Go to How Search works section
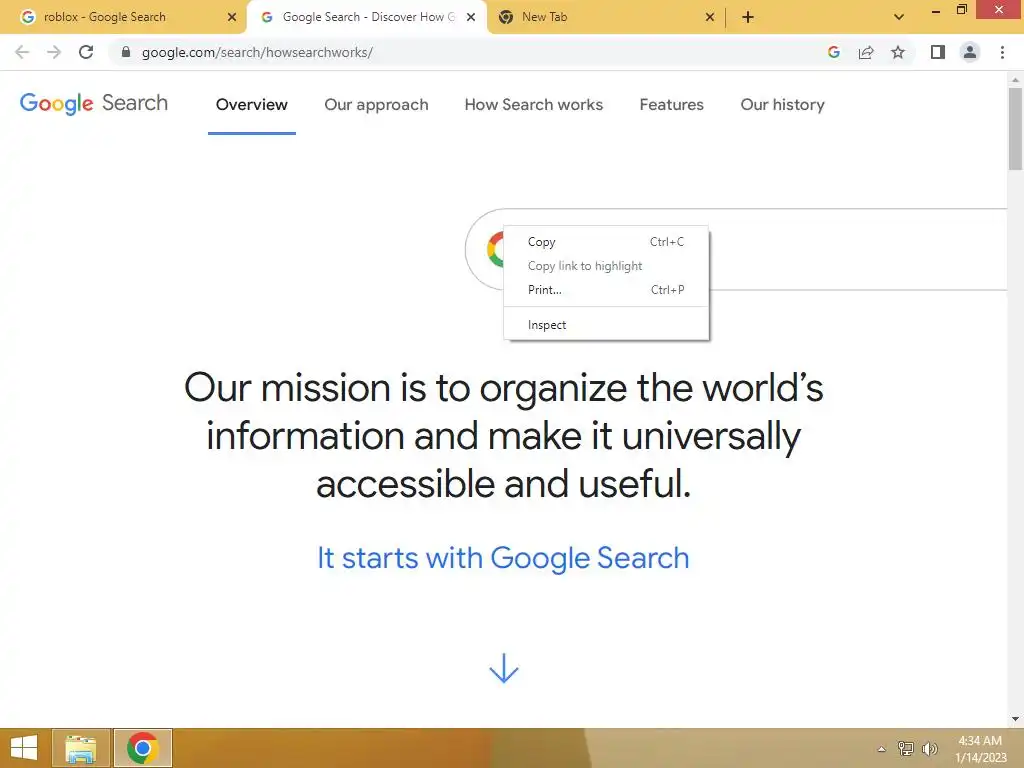Viewport: 1024px width, 768px height. pos(534,104)
